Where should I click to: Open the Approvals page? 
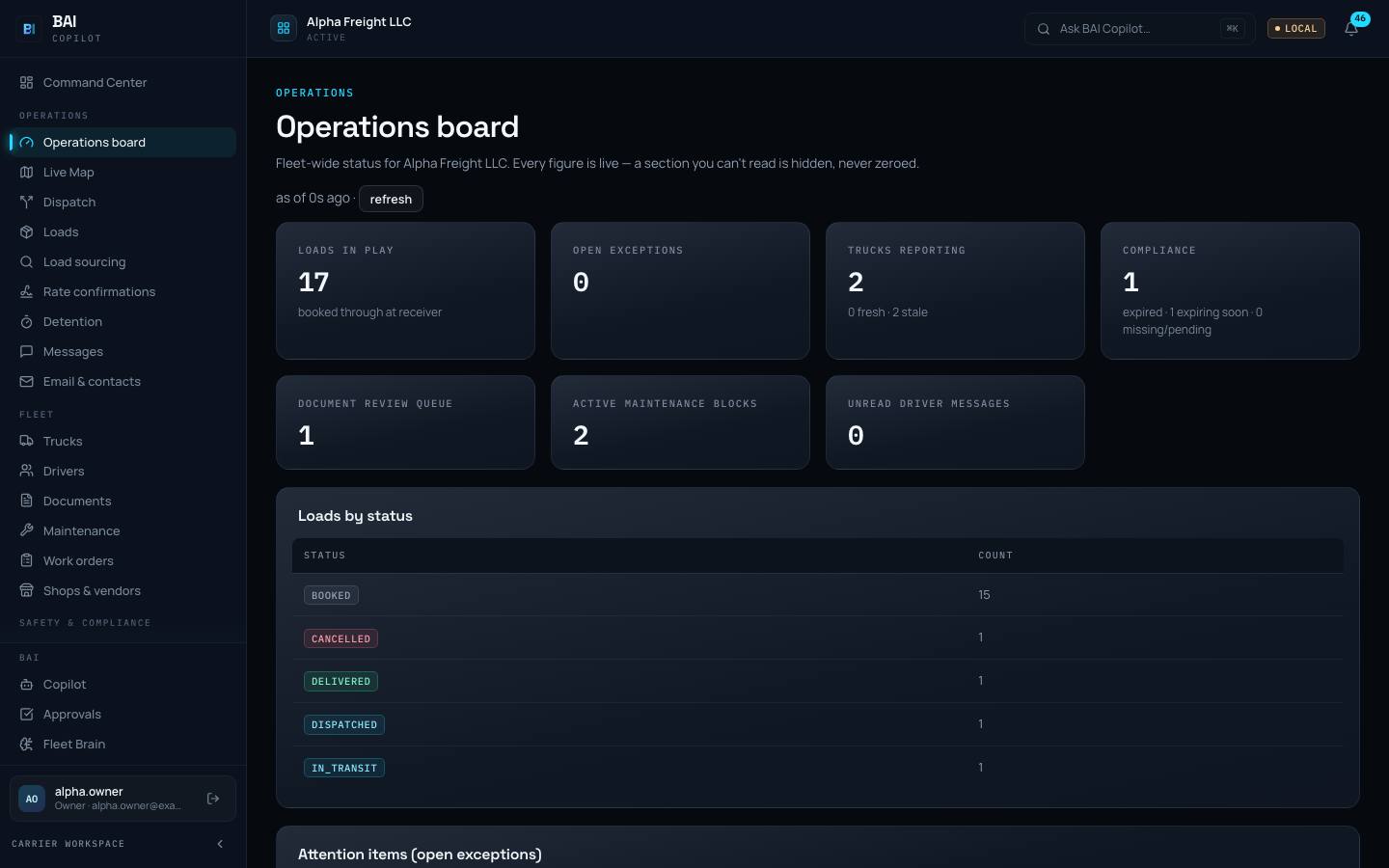pos(123,715)
